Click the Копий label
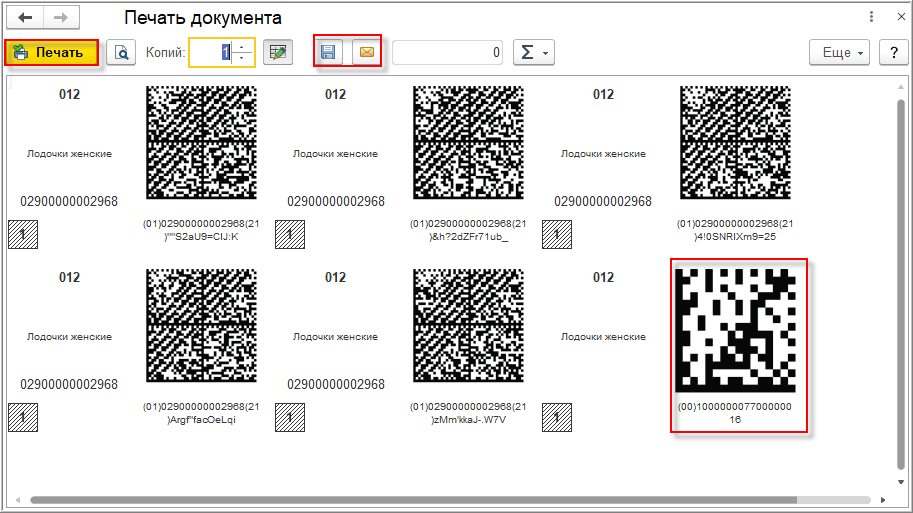Screen dimensions: 913x513 tap(165, 52)
